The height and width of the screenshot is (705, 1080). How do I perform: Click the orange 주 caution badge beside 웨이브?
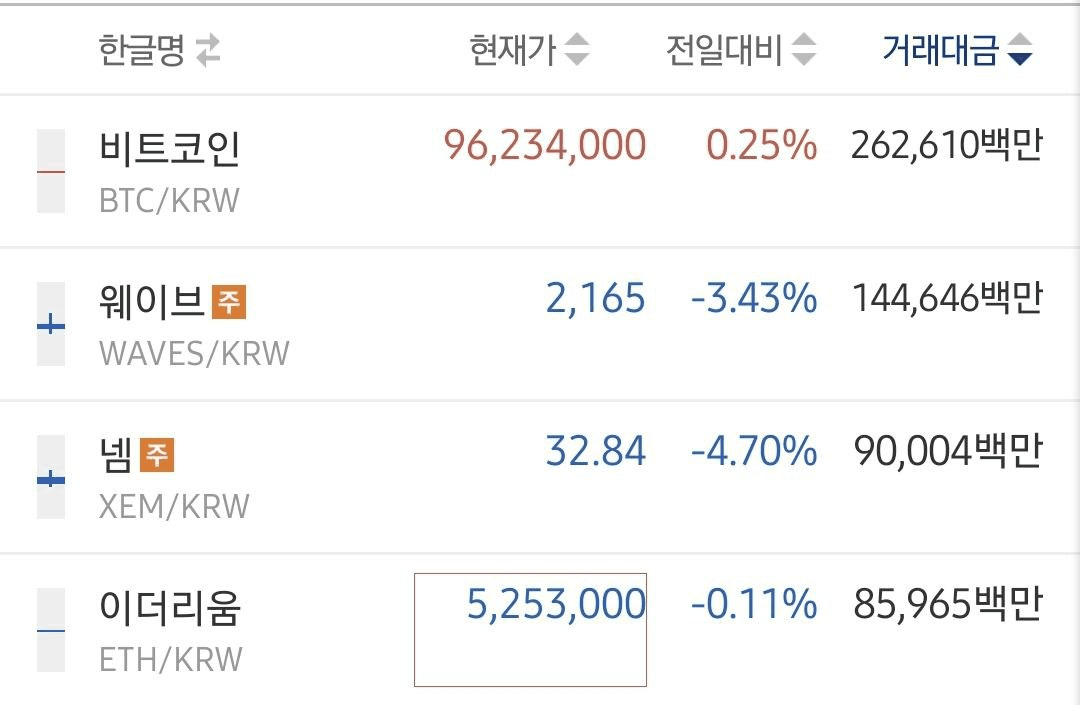point(229,302)
